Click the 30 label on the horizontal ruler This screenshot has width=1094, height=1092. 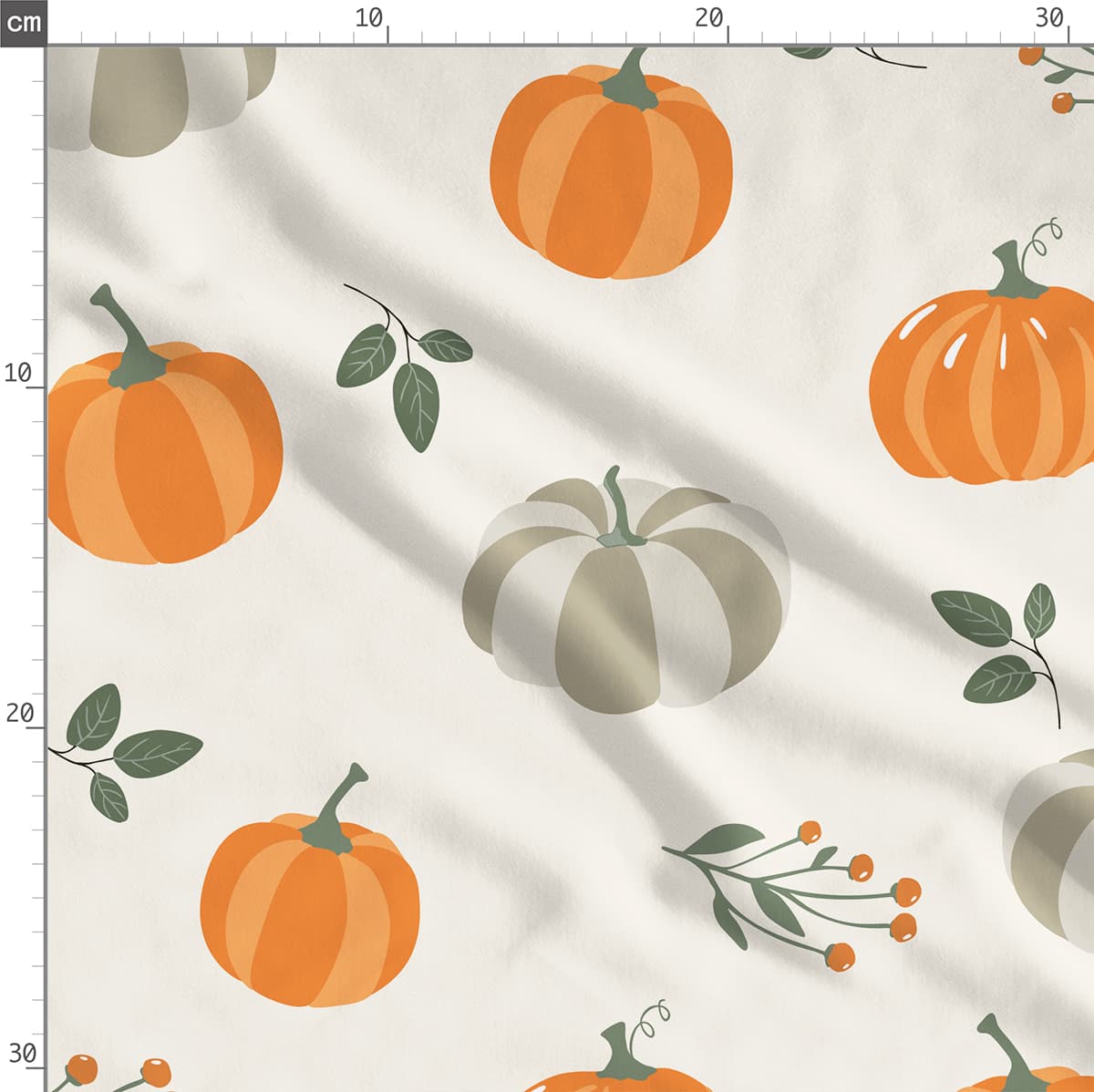coord(1049,18)
